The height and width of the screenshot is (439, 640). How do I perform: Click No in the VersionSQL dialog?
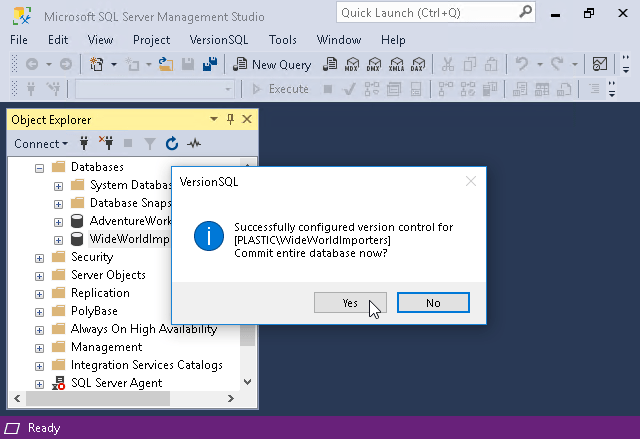coord(433,303)
